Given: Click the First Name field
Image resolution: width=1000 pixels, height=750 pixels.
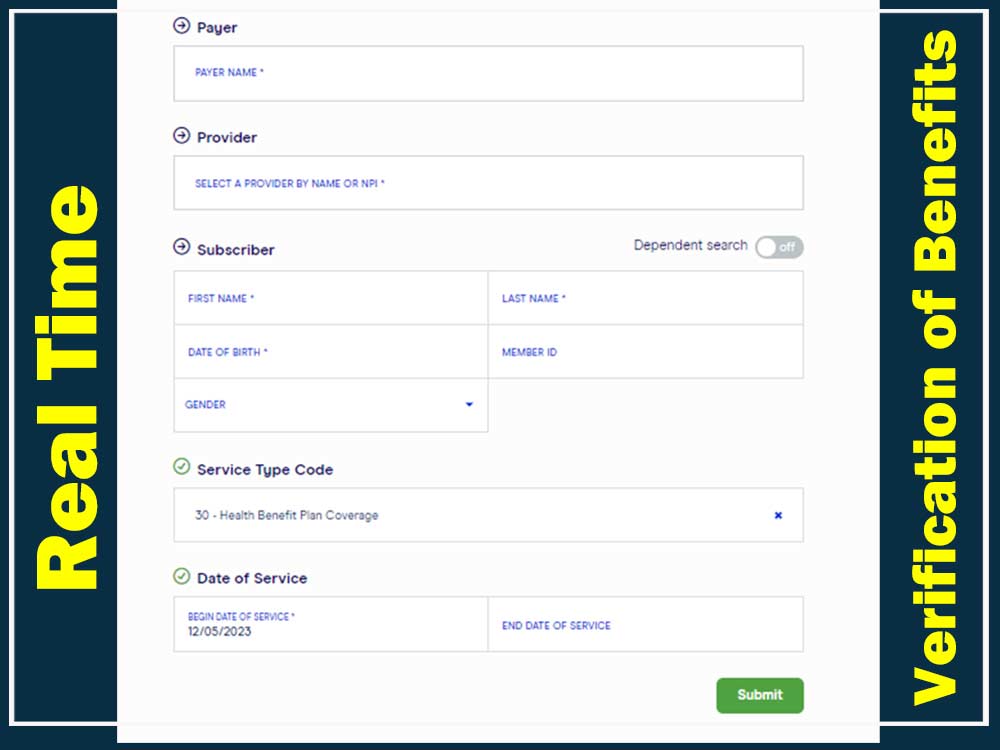Looking at the screenshot, I should (x=331, y=298).
